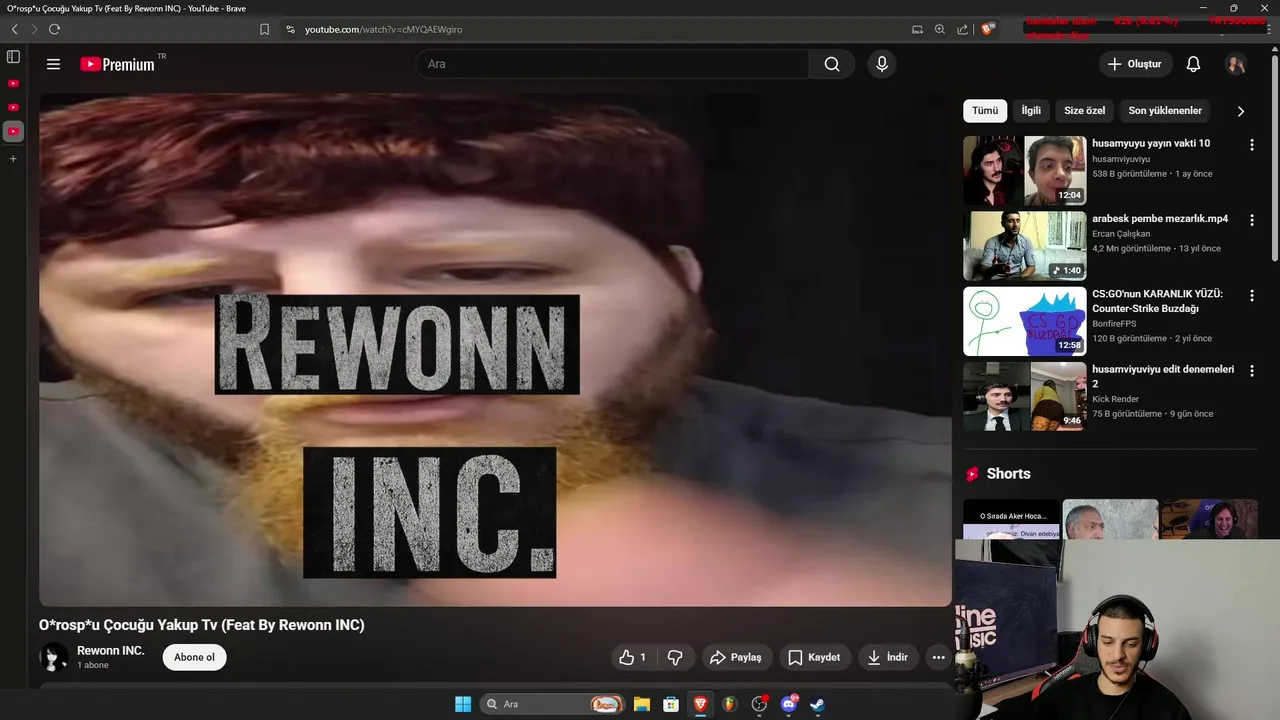Screen dimensions: 1280x720
Task: Open Windows Start menu
Action: tap(463, 704)
